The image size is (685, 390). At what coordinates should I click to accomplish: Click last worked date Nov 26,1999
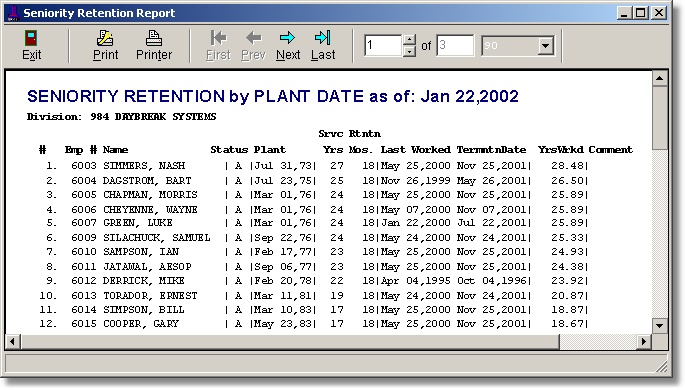click(415, 180)
